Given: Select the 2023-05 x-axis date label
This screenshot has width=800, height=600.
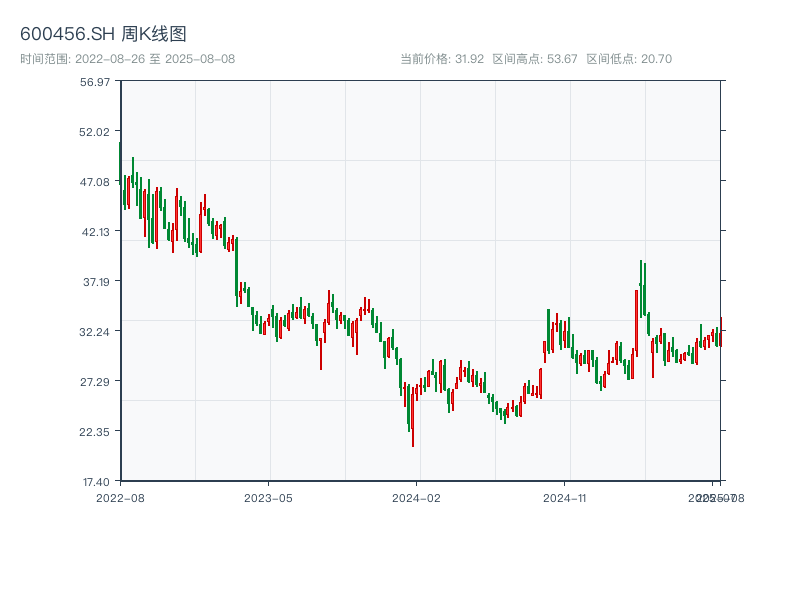Looking at the screenshot, I should click(x=268, y=497).
